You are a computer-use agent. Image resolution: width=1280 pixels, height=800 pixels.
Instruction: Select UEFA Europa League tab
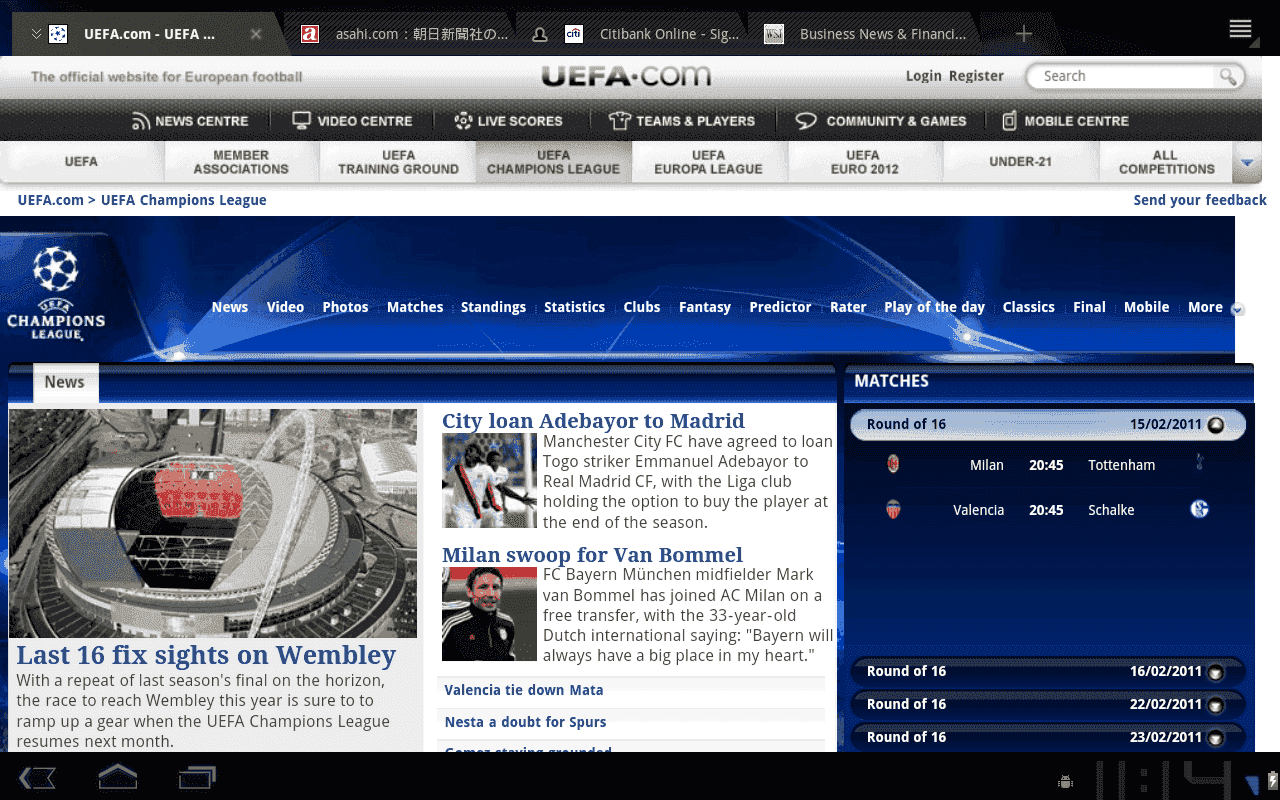coord(708,162)
